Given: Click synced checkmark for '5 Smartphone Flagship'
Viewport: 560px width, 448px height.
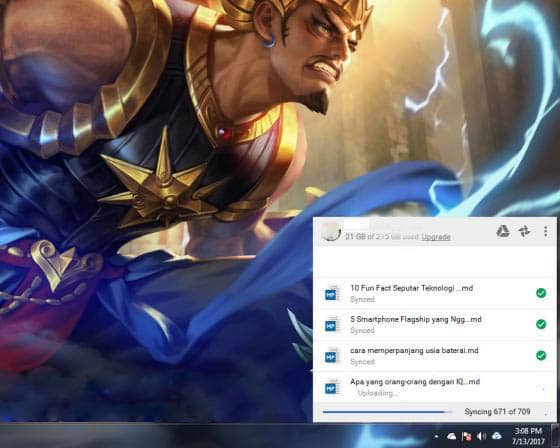Looking at the screenshot, I should 541,324.
